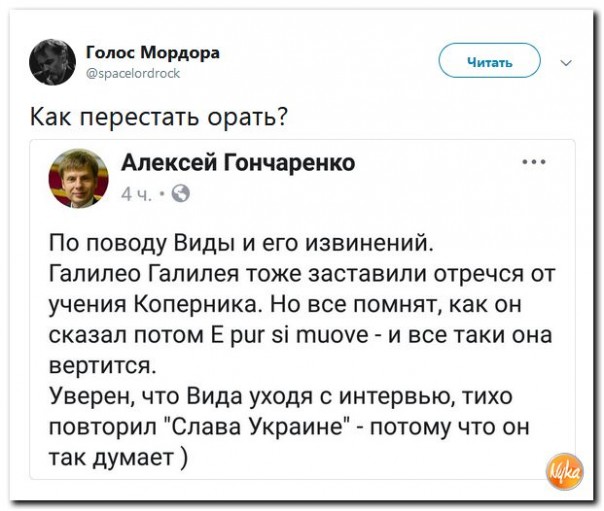604x511 pixels.
Task: Click the Голос Мордора profile avatar
Action: coord(52,61)
